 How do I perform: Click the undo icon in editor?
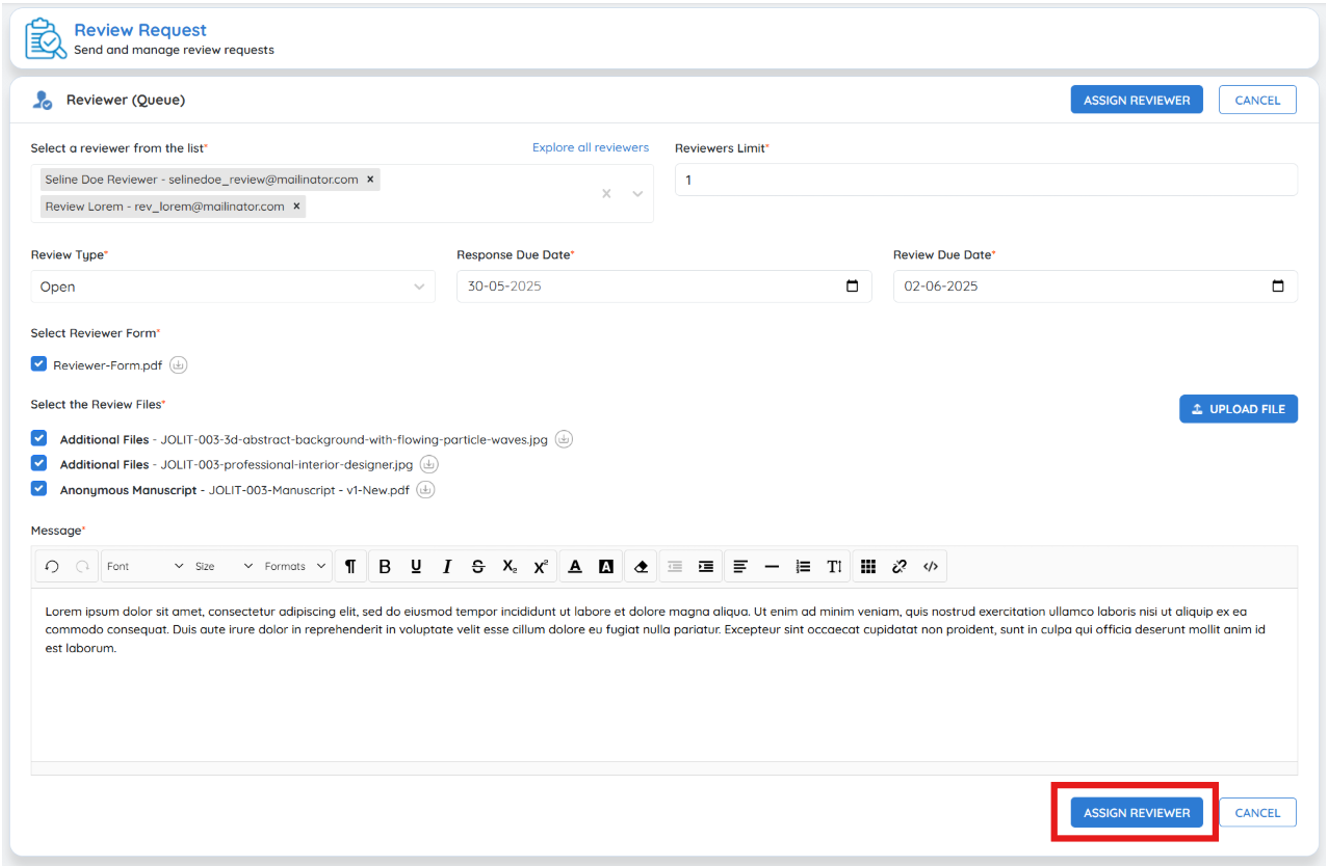[x=52, y=566]
